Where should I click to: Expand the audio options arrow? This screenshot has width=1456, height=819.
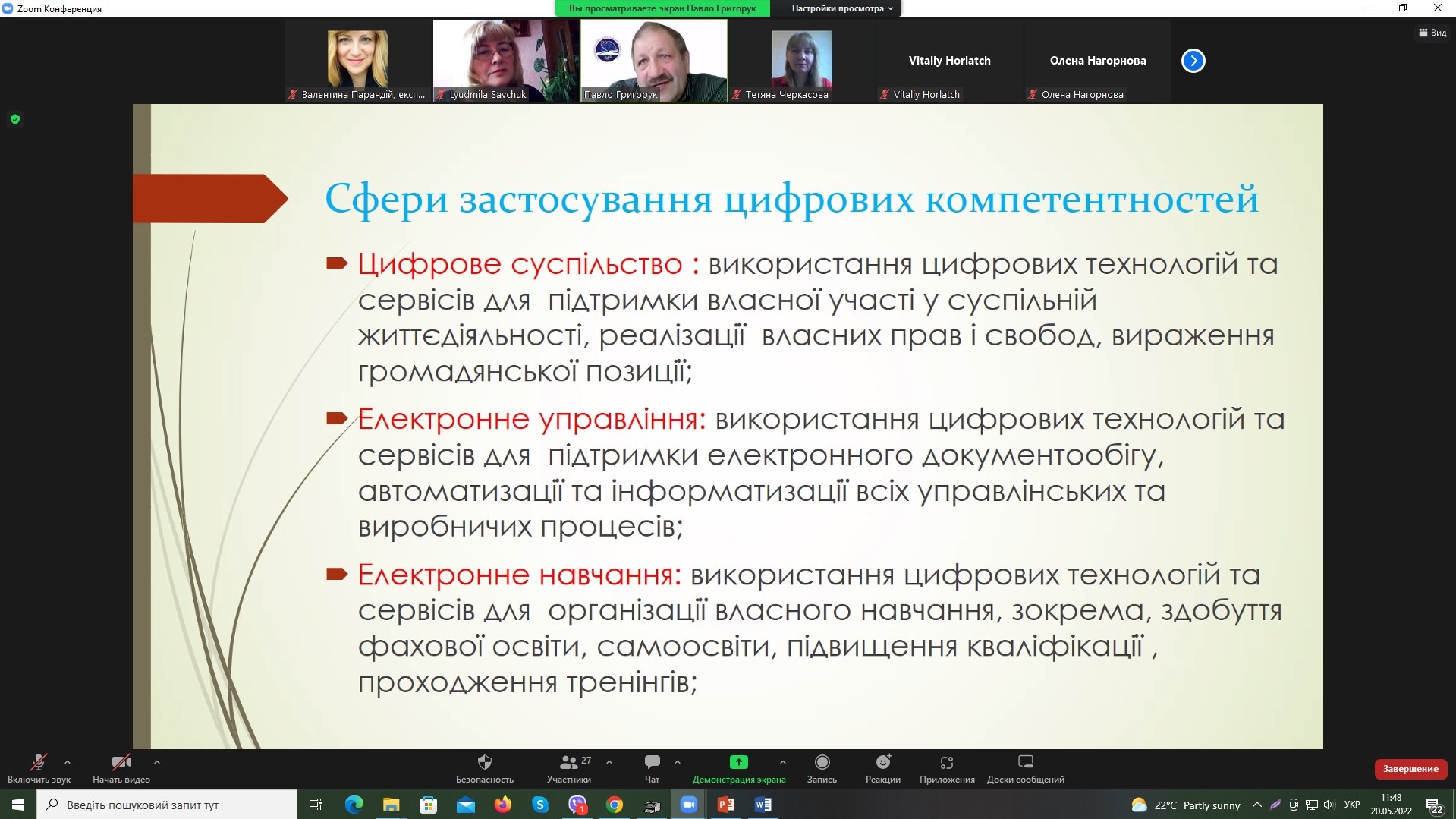click(x=68, y=761)
